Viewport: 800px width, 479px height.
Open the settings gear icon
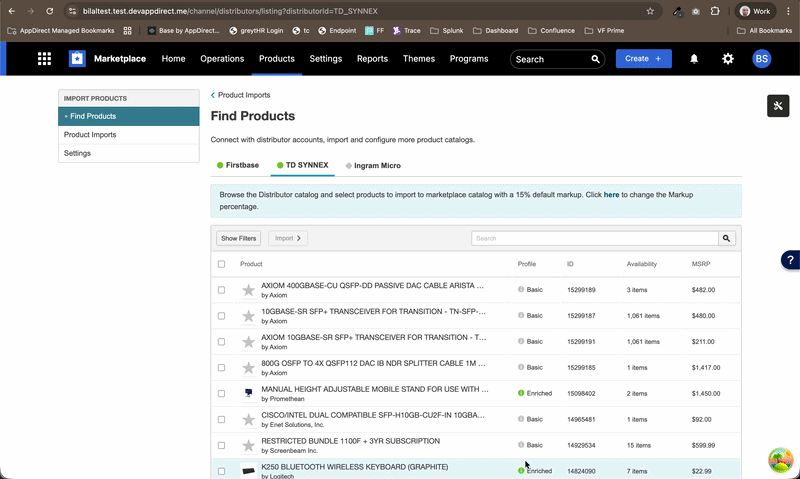click(728, 59)
